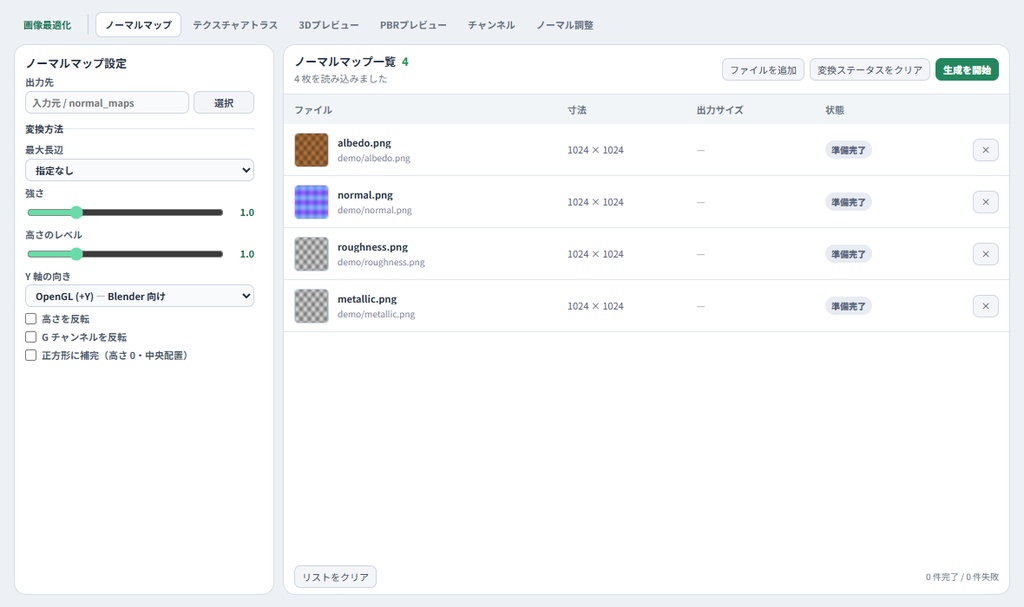This screenshot has height=607, width=1024.
Task: Click the 準備完了 badge for normal.png
Action: coord(848,202)
